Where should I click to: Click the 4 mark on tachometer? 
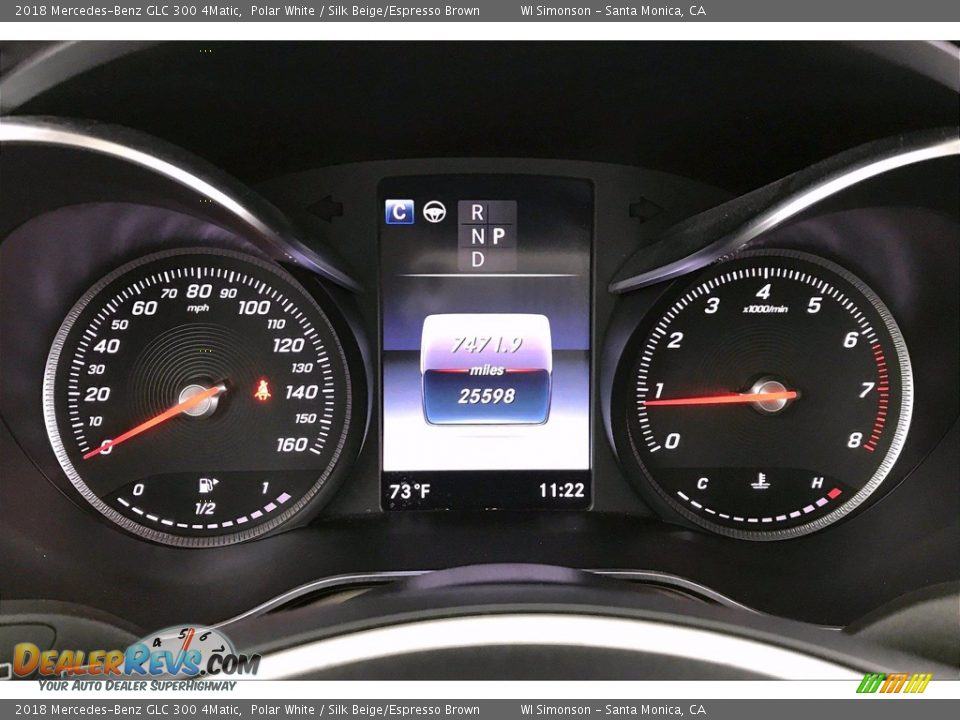[763, 291]
